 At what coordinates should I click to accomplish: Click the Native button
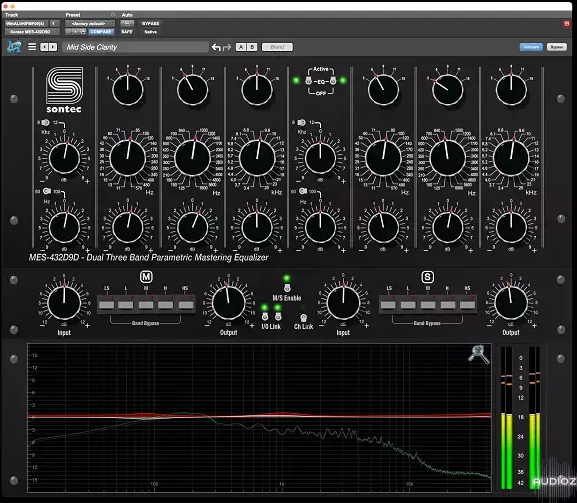coord(151,32)
